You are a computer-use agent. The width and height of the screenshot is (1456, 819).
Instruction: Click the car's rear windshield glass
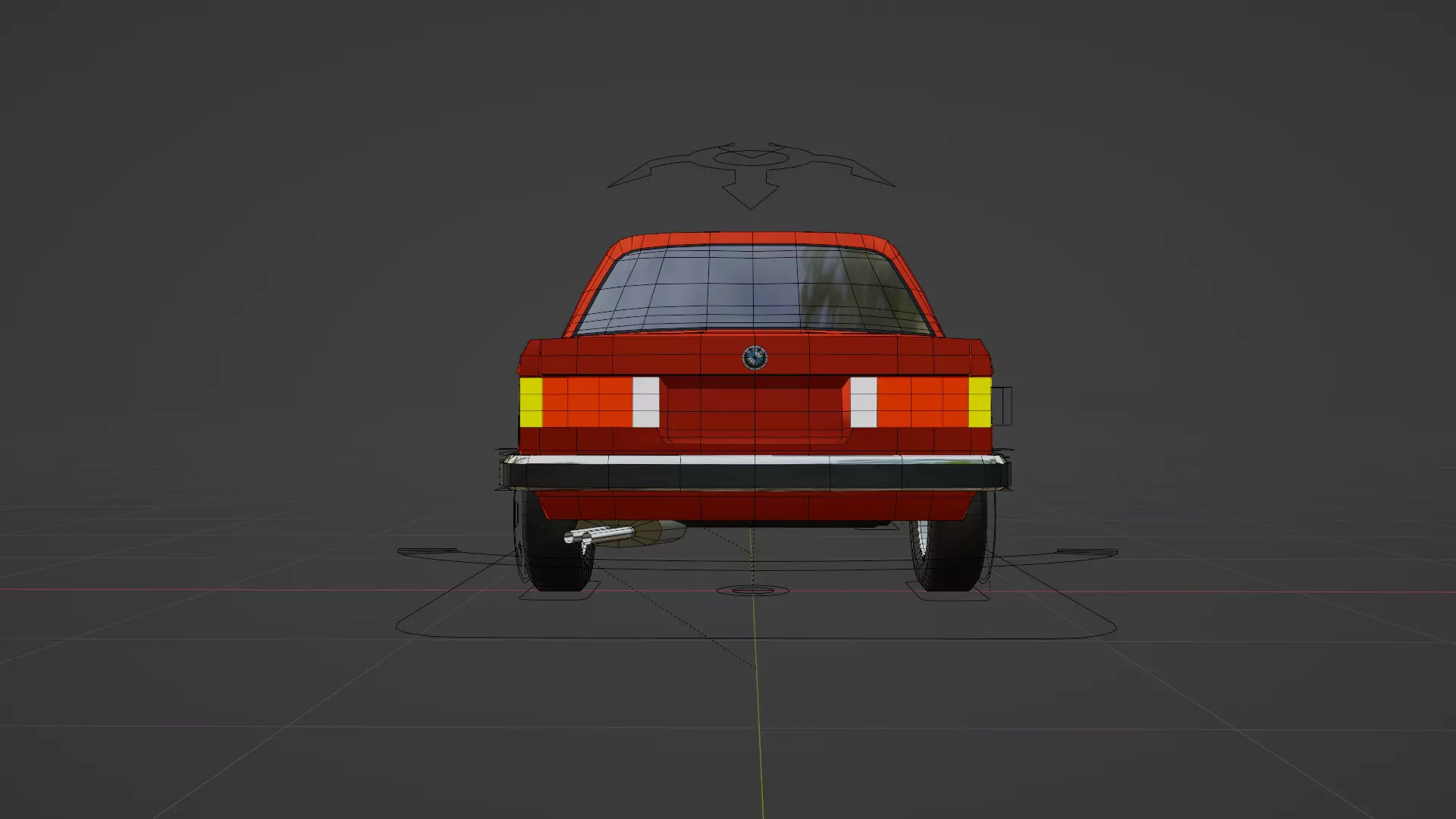coord(754,290)
